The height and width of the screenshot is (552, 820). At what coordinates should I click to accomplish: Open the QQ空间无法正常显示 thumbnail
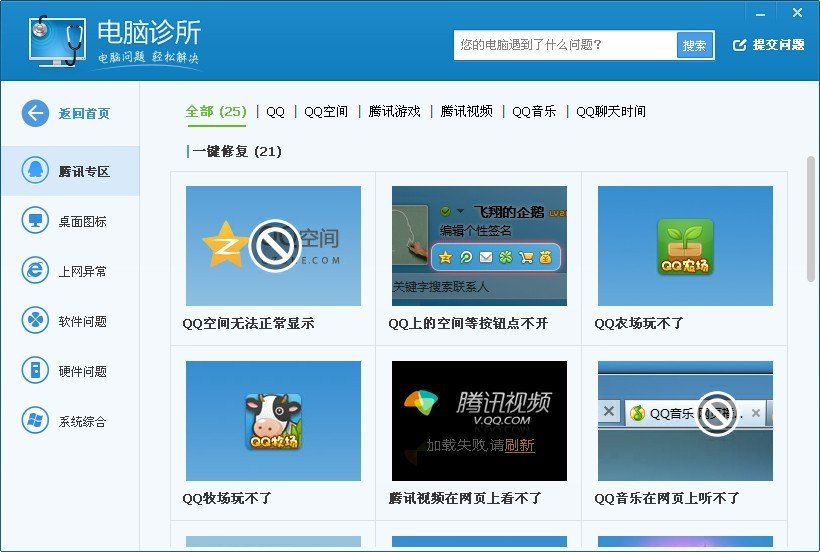pyautogui.click(x=273, y=246)
